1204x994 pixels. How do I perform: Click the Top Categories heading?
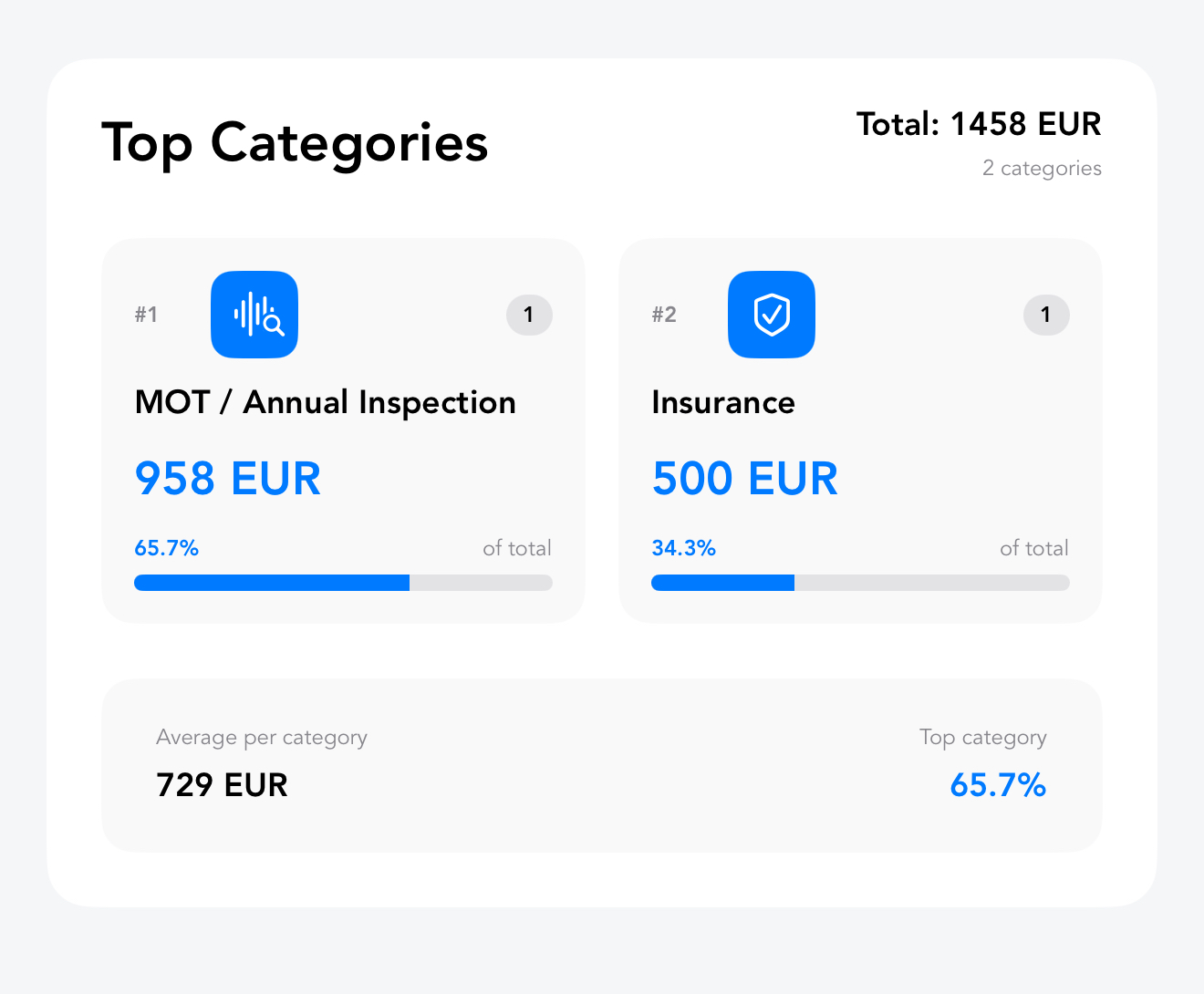coord(295,143)
